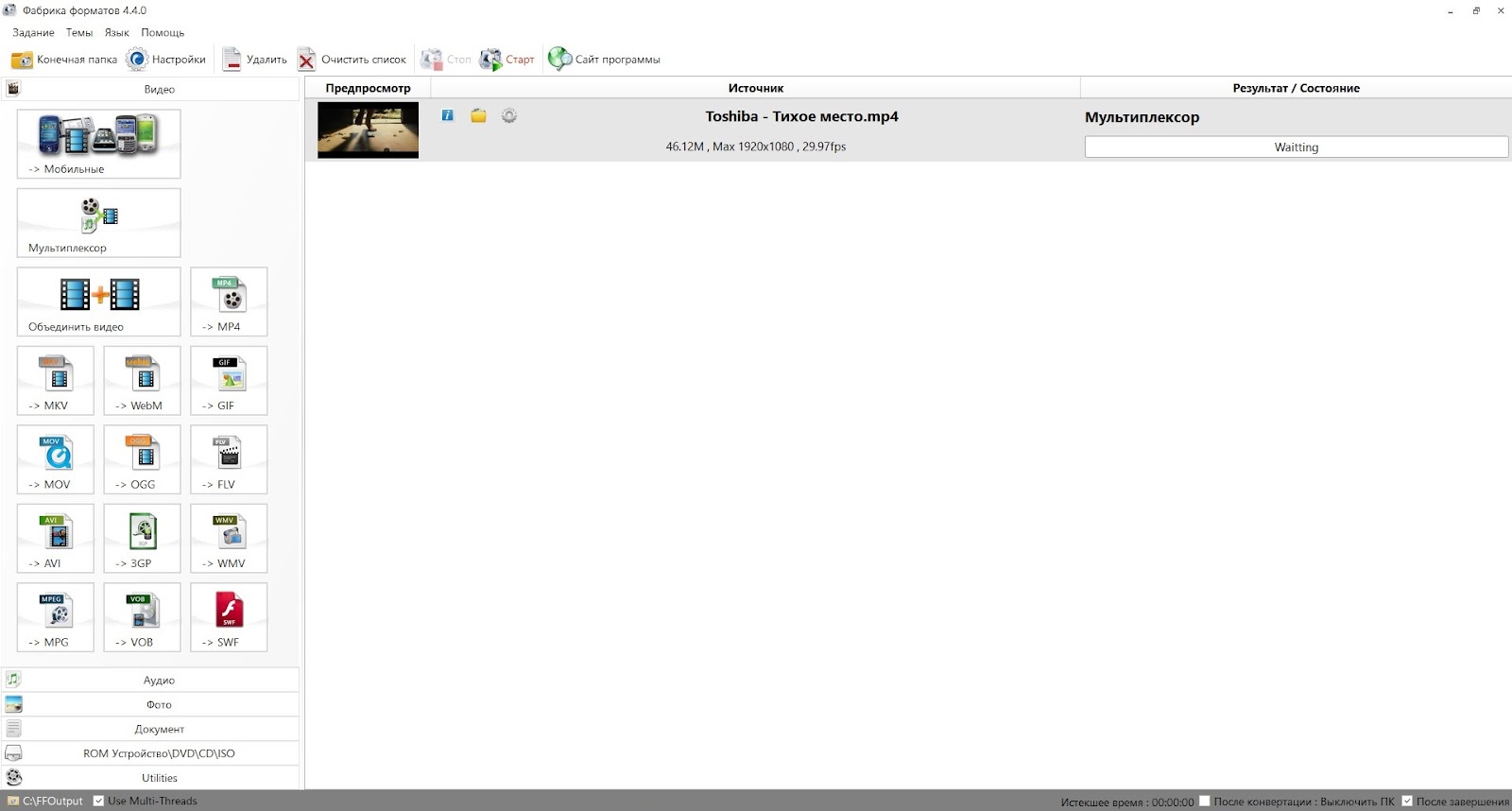1512x811 pixels.
Task: Click the Стоп toolbar button
Action: [446, 60]
